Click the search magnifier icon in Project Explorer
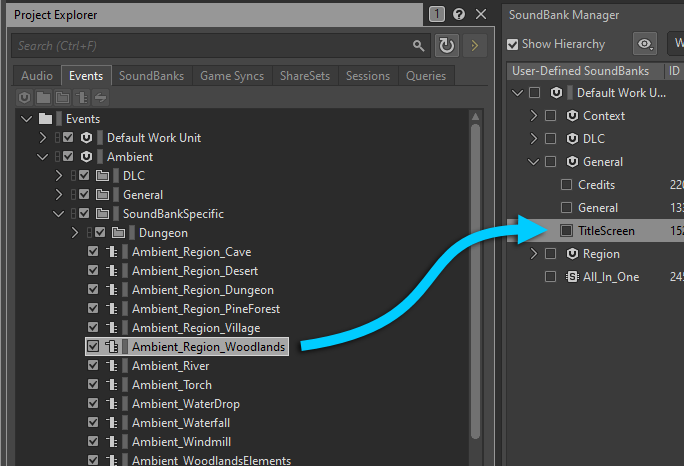Screen dimensions: 684x466 click(x=419, y=46)
